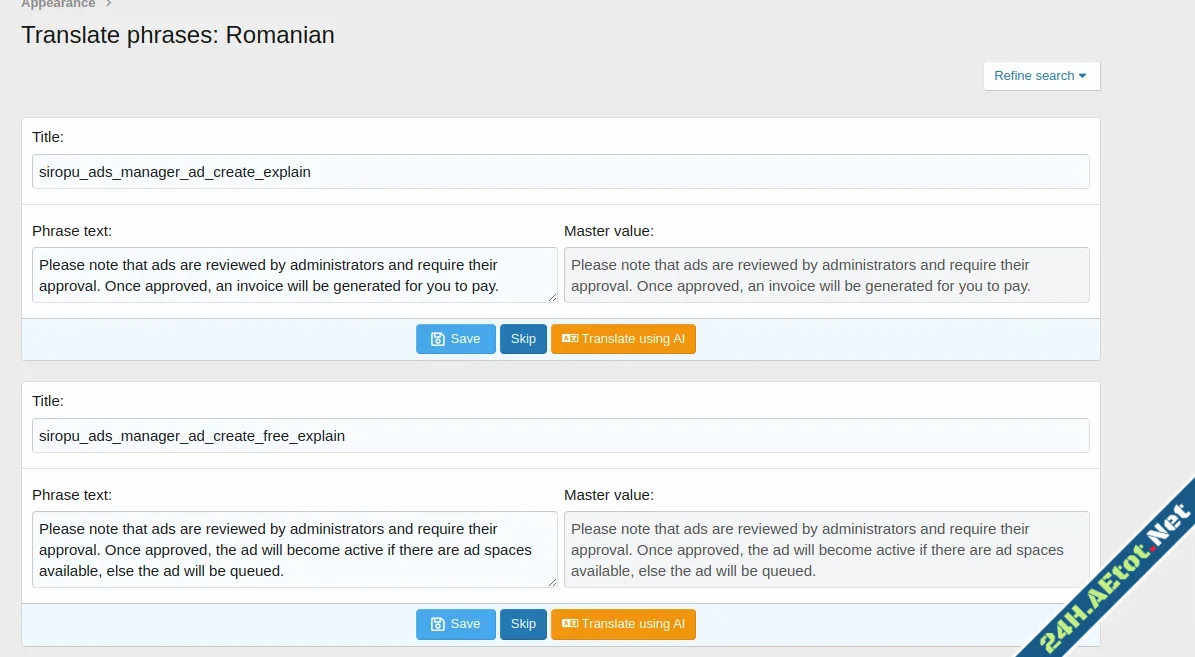The image size is (1195, 657).
Task: Click the floppy disk icon on the second Save button
Action: tap(437, 624)
